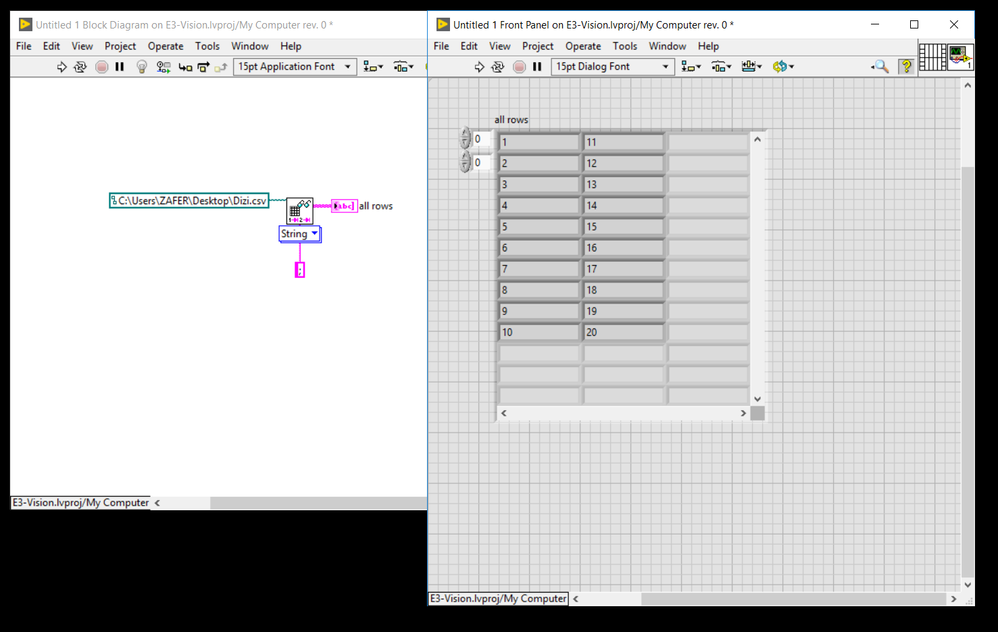
Task: Open Tools menu in Block Diagram window
Action: click(207, 46)
